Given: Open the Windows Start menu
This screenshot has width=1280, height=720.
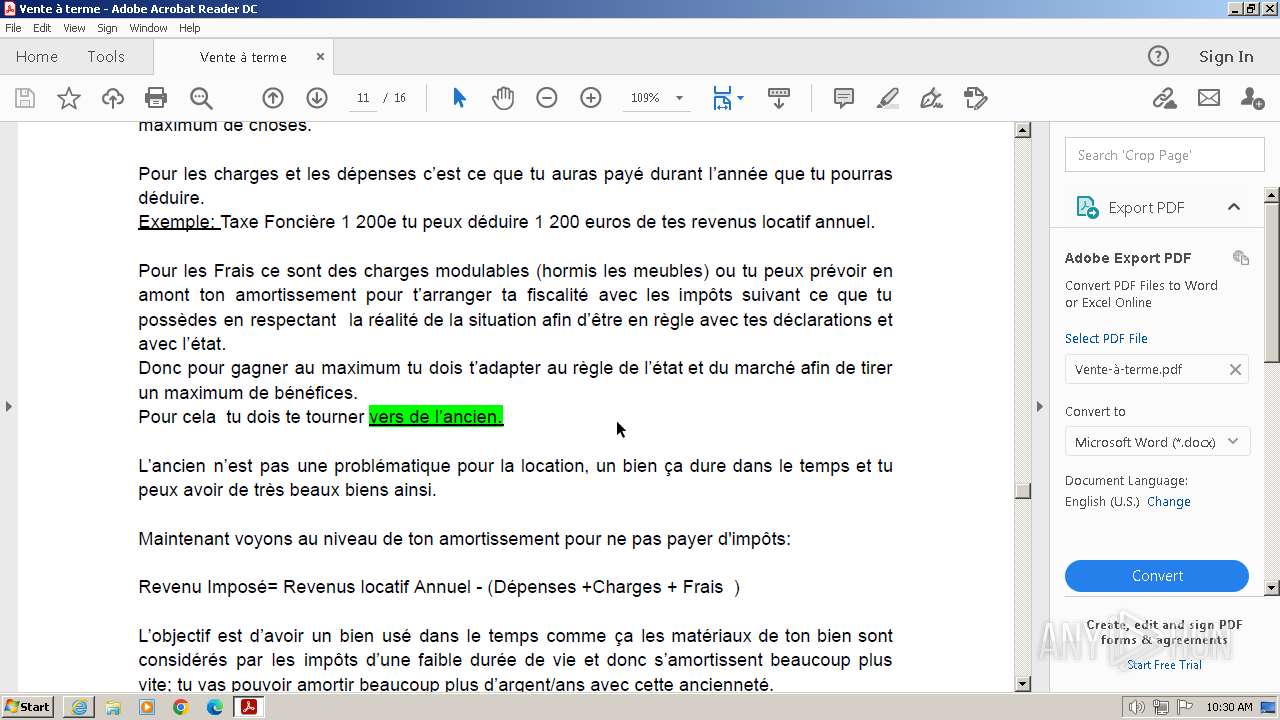Looking at the screenshot, I should [x=28, y=707].
